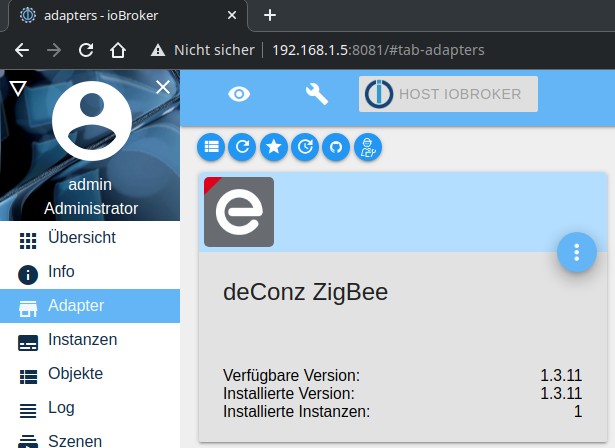Install adapter from GitHub icon
This screenshot has height=448, width=615.
tap(336, 147)
